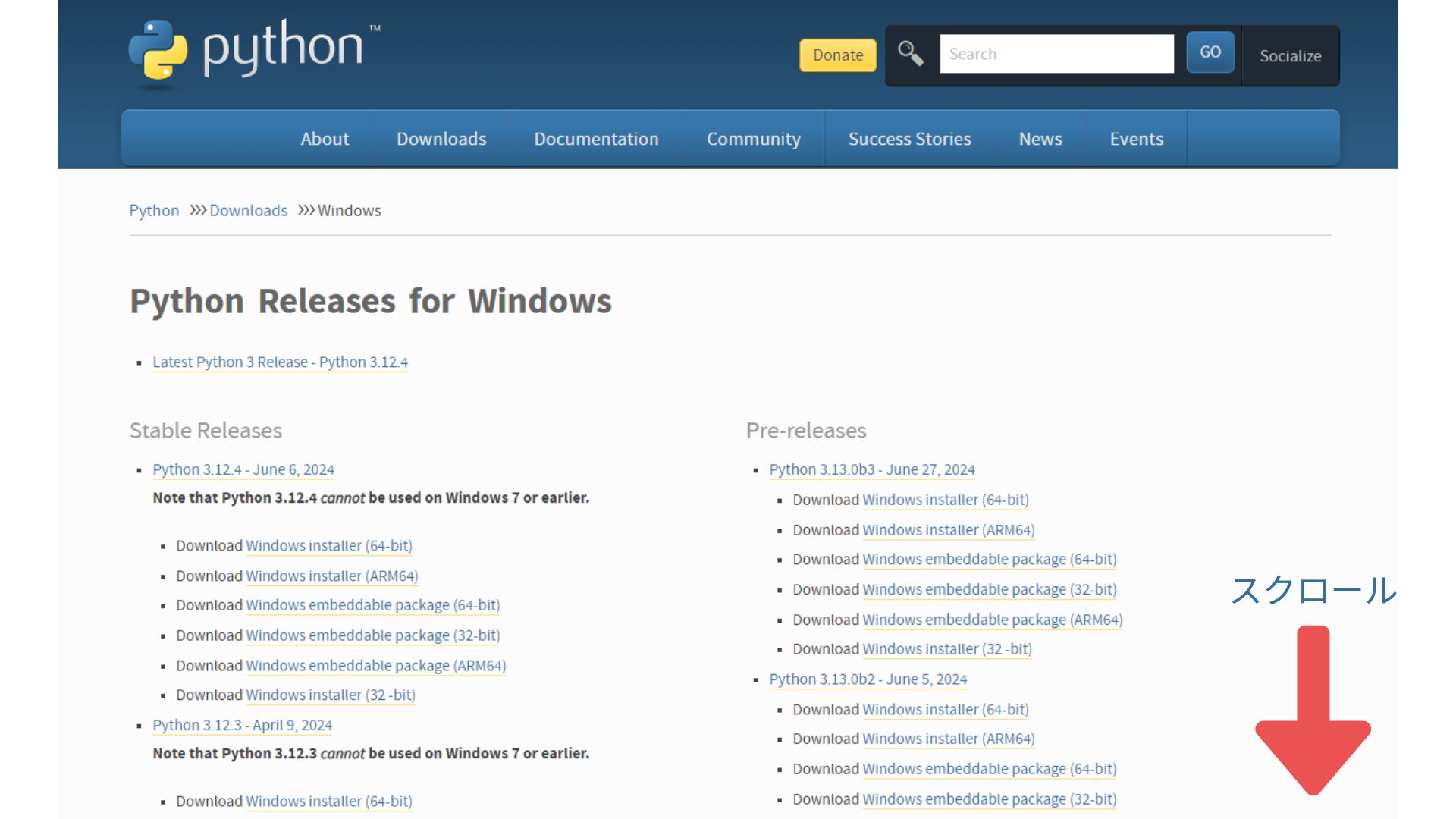Download 3.12.4 Windows installer (32-bit)

331,695
